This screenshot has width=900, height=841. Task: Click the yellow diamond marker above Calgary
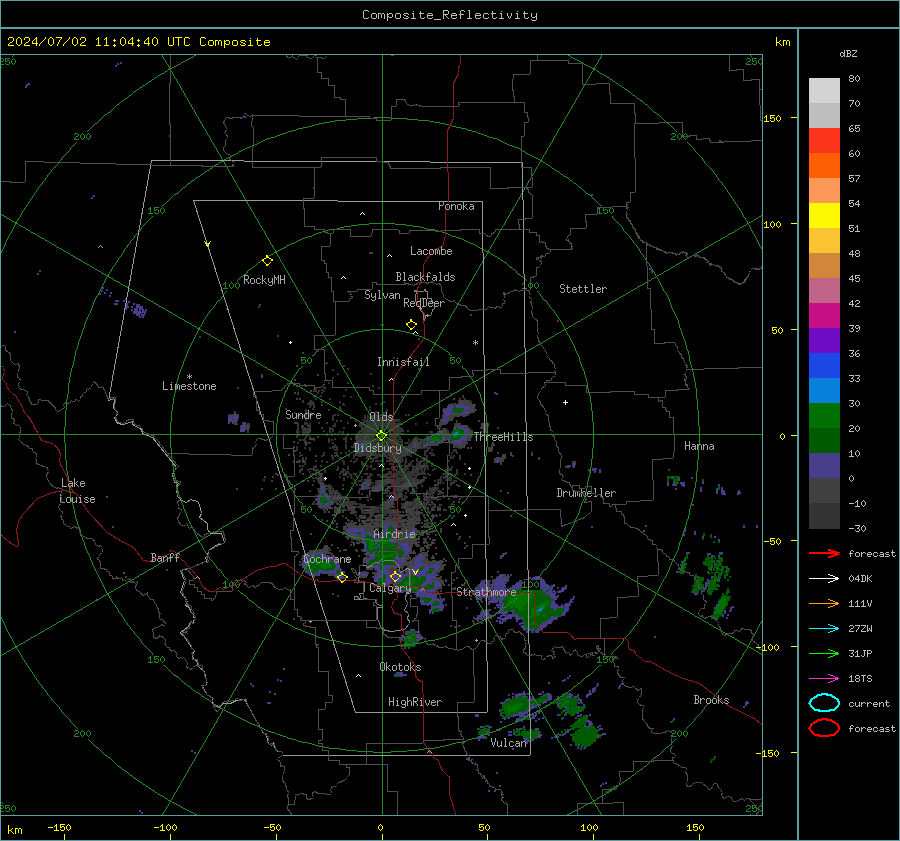pyautogui.click(x=395, y=576)
